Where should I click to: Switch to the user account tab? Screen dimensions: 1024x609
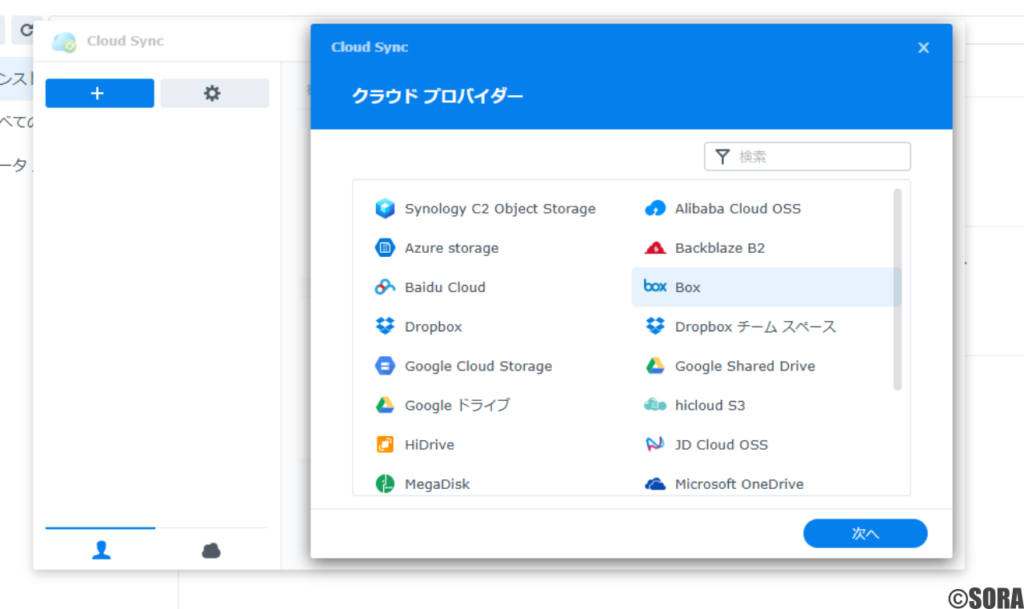[101, 550]
